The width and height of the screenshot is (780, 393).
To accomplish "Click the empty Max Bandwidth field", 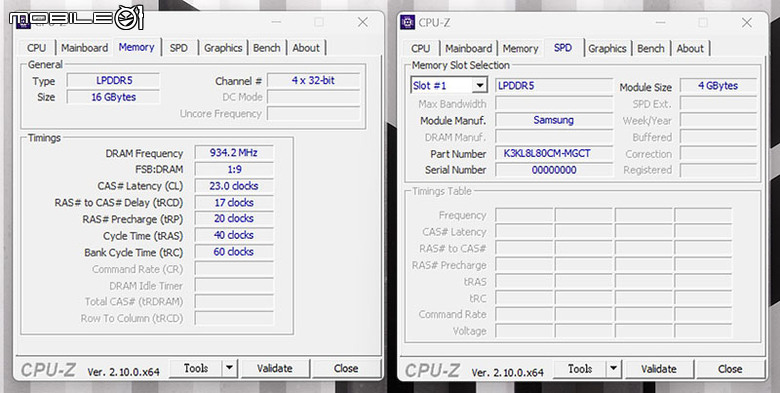I will point(554,103).
